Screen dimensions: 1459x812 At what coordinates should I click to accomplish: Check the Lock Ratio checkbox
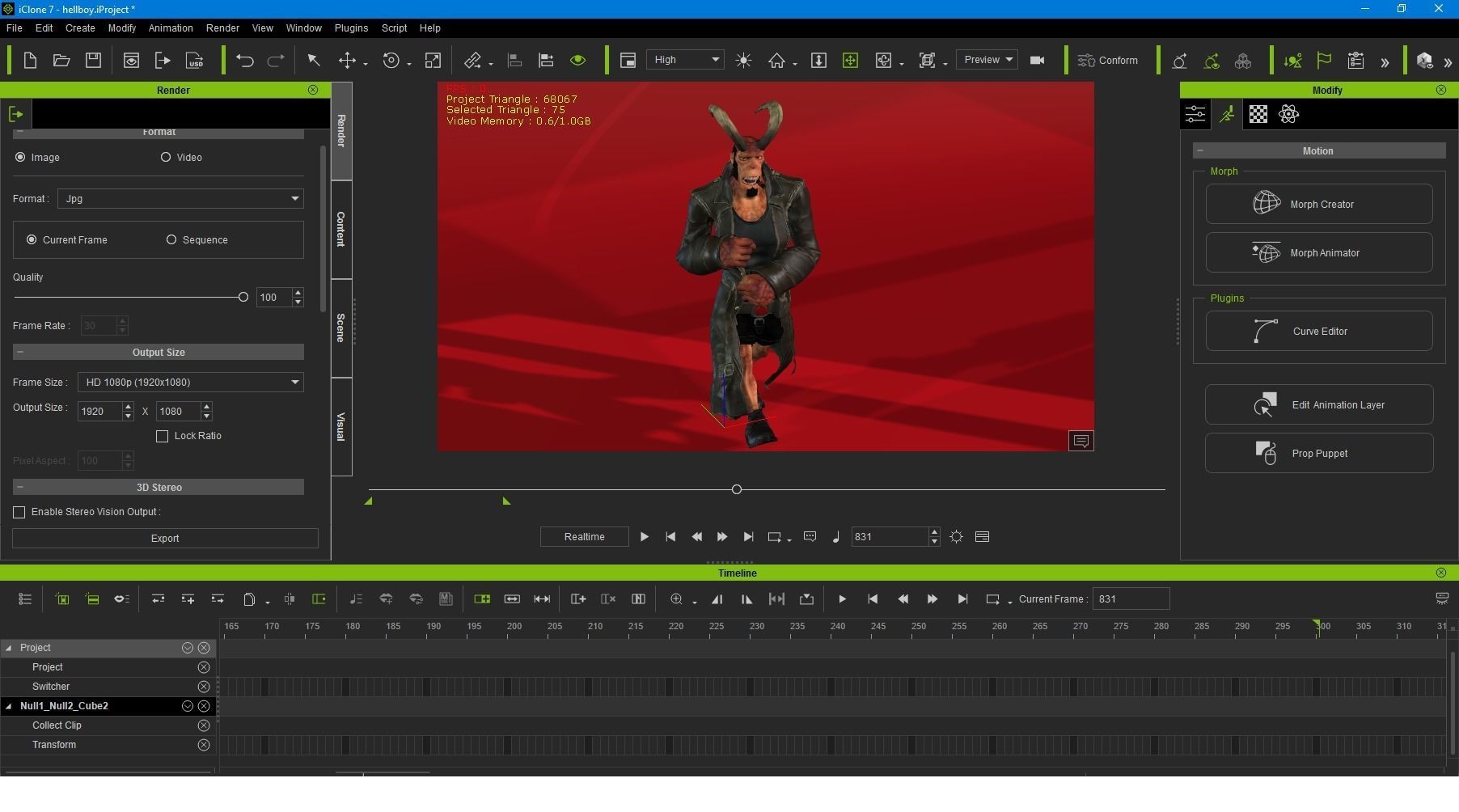163,437
